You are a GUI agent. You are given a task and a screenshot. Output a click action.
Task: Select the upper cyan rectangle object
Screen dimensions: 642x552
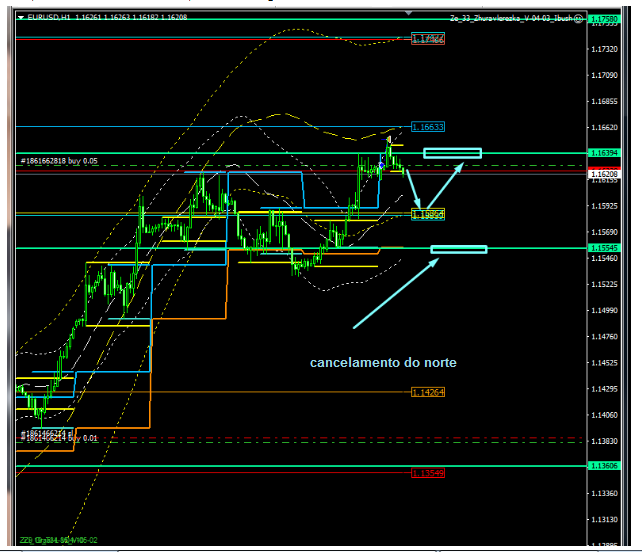(x=452, y=153)
